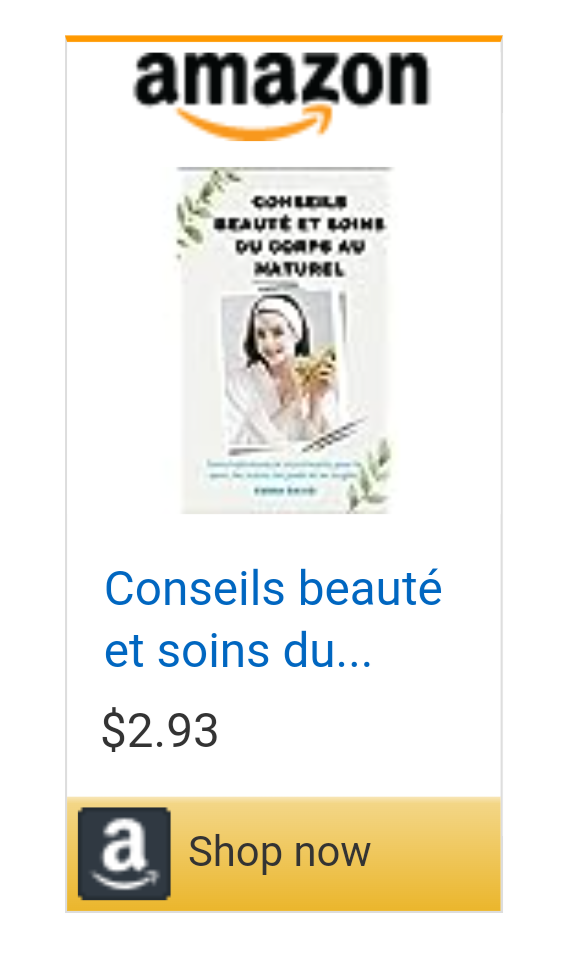Click the blue subtitle text on the cover
561x956 pixels.
point(282,471)
